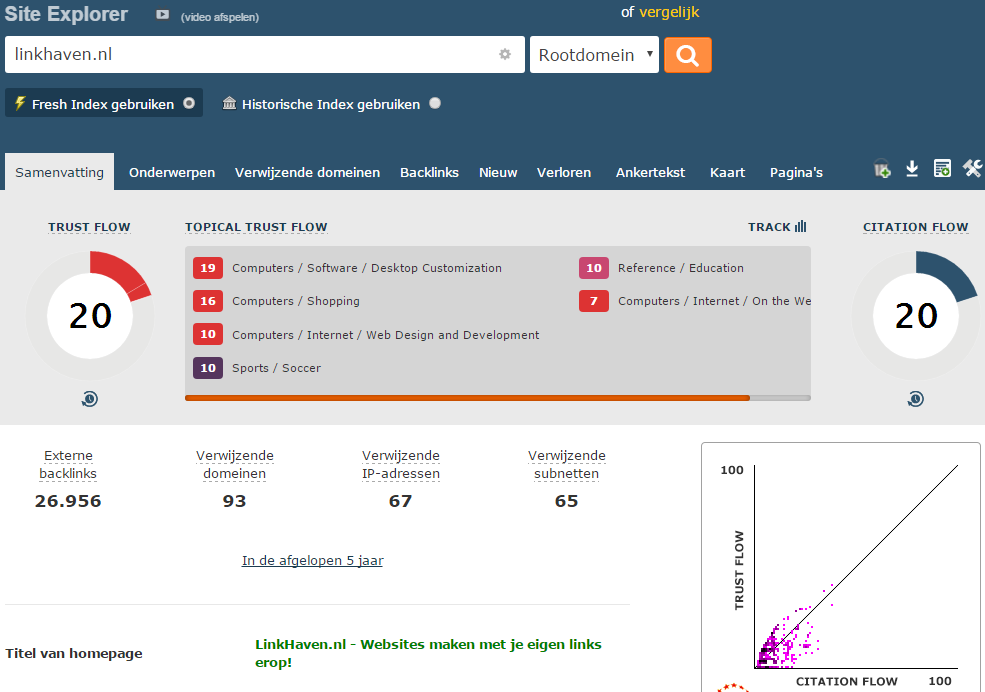This screenshot has width=985, height=692.
Task: Select the Historische Index gebruiken radio button
Action: coord(435,103)
